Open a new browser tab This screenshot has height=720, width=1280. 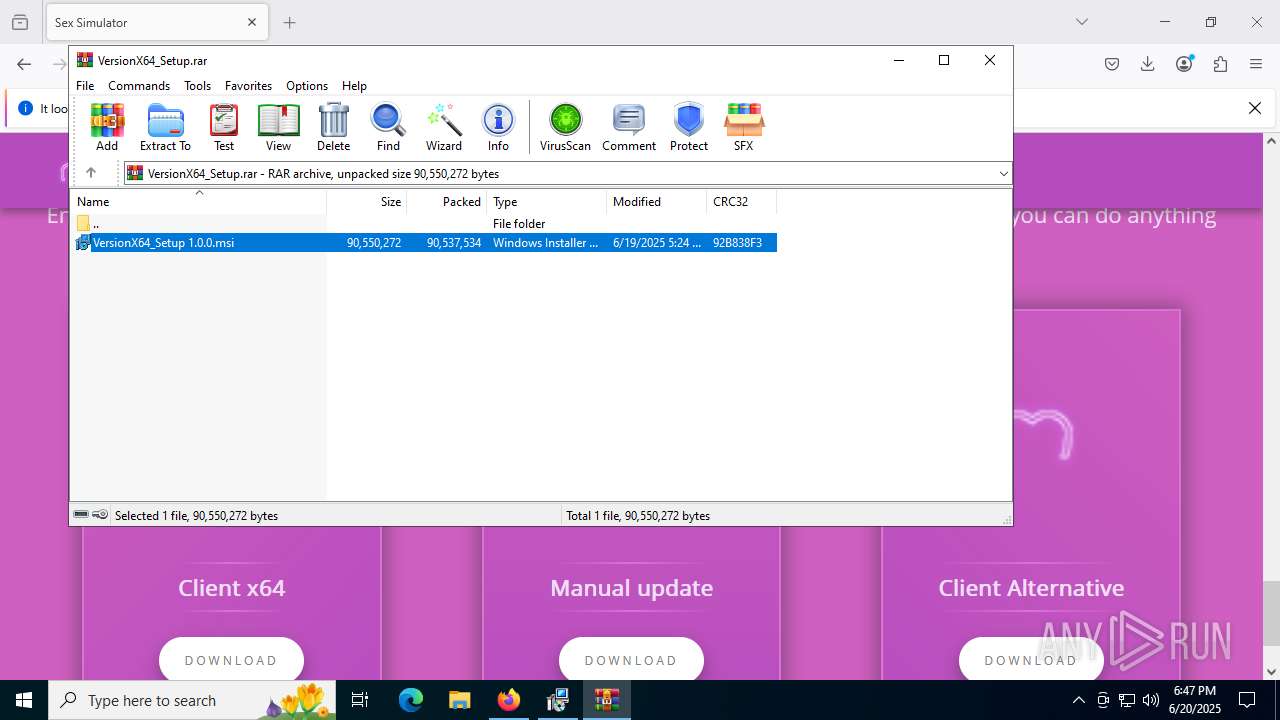[x=290, y=22]
